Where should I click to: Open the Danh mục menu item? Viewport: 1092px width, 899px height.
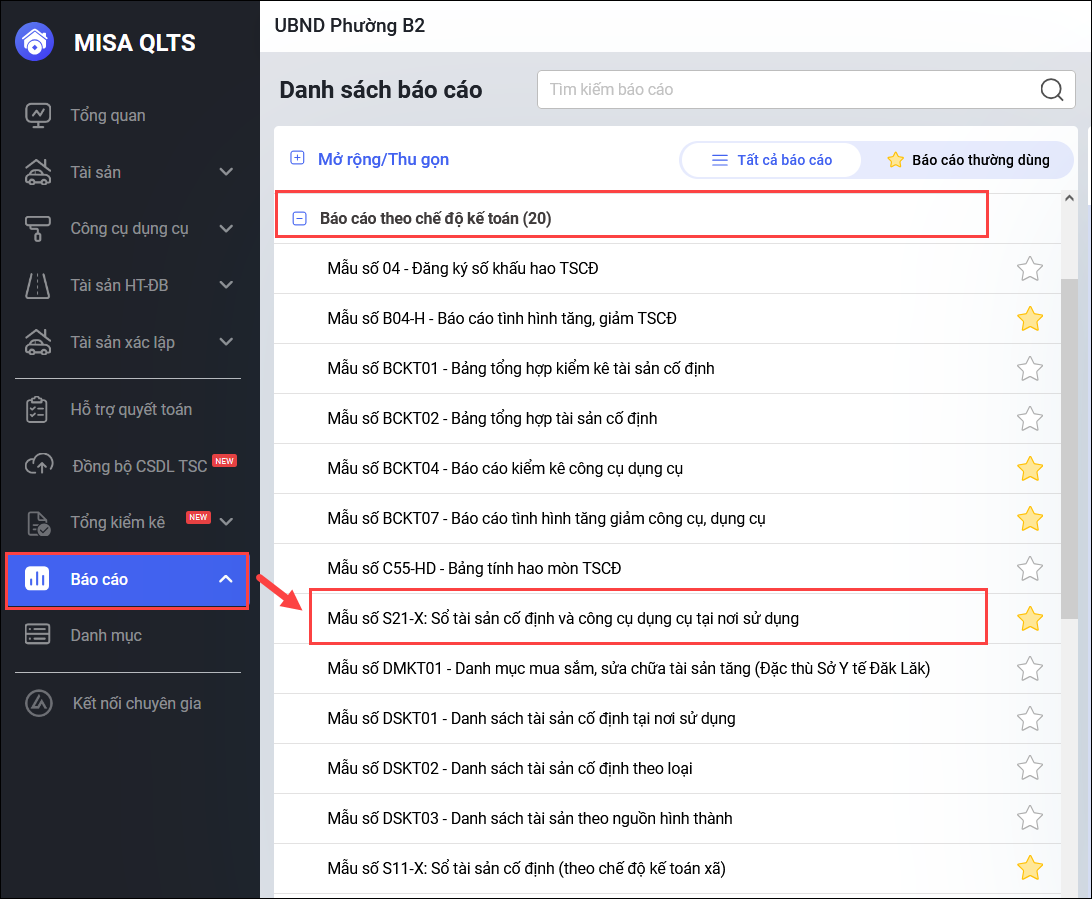tap(106, 635)
